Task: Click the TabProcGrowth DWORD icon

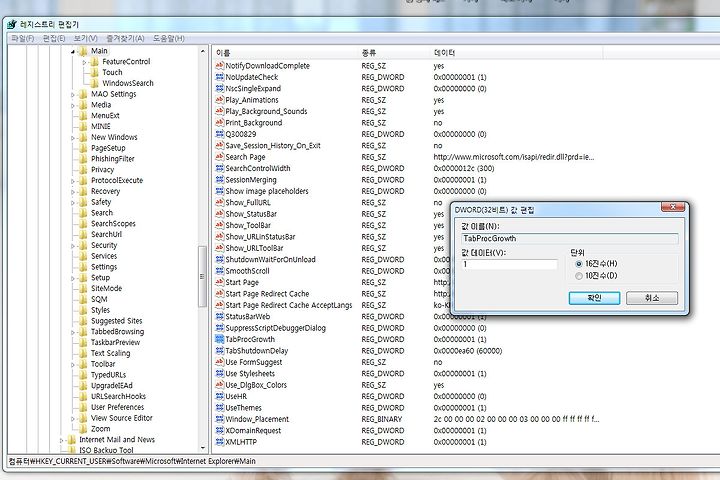Action: coord(219,339)
